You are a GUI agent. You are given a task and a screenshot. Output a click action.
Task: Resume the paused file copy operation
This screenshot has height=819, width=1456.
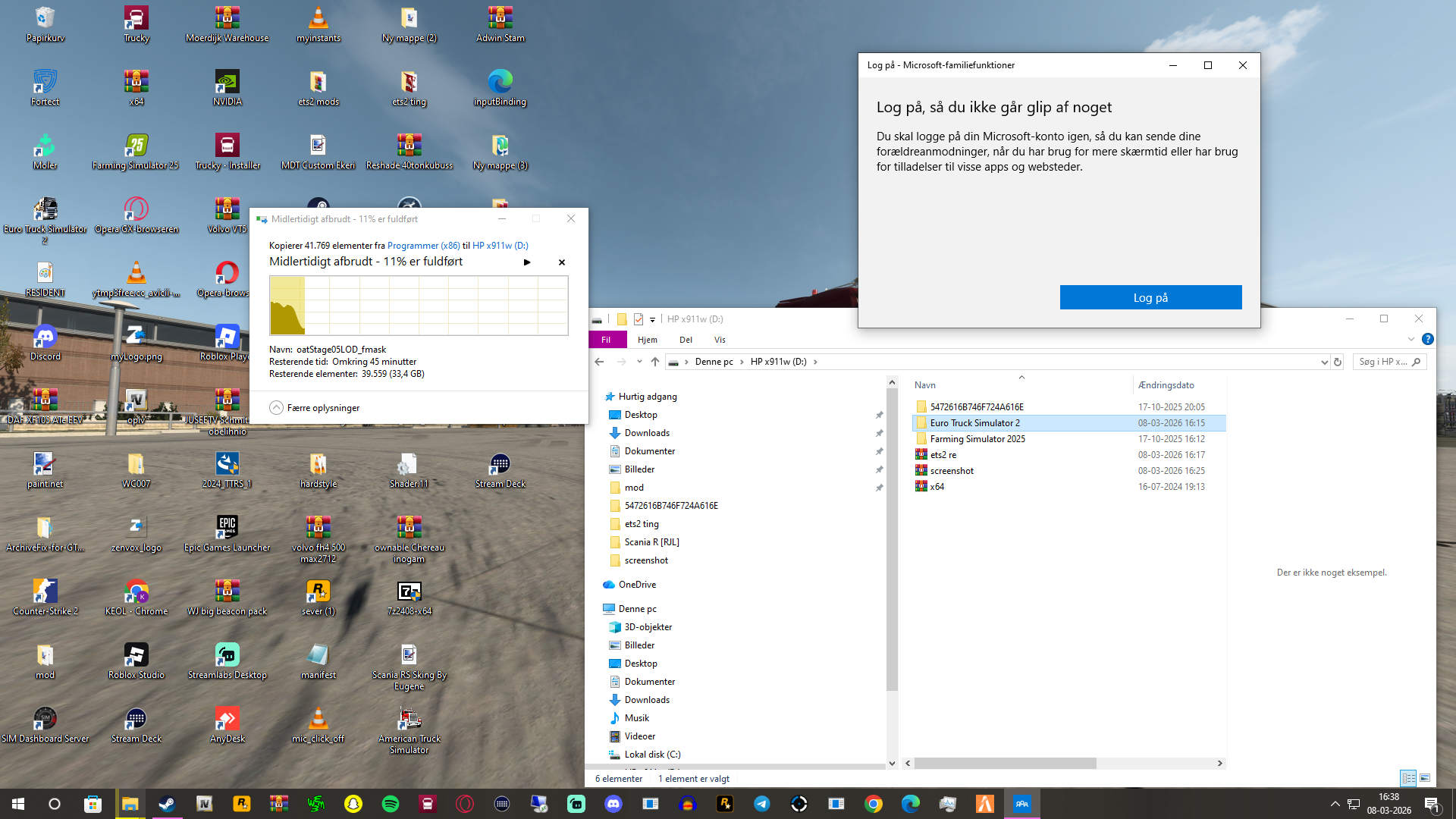(x=527, y=262)
